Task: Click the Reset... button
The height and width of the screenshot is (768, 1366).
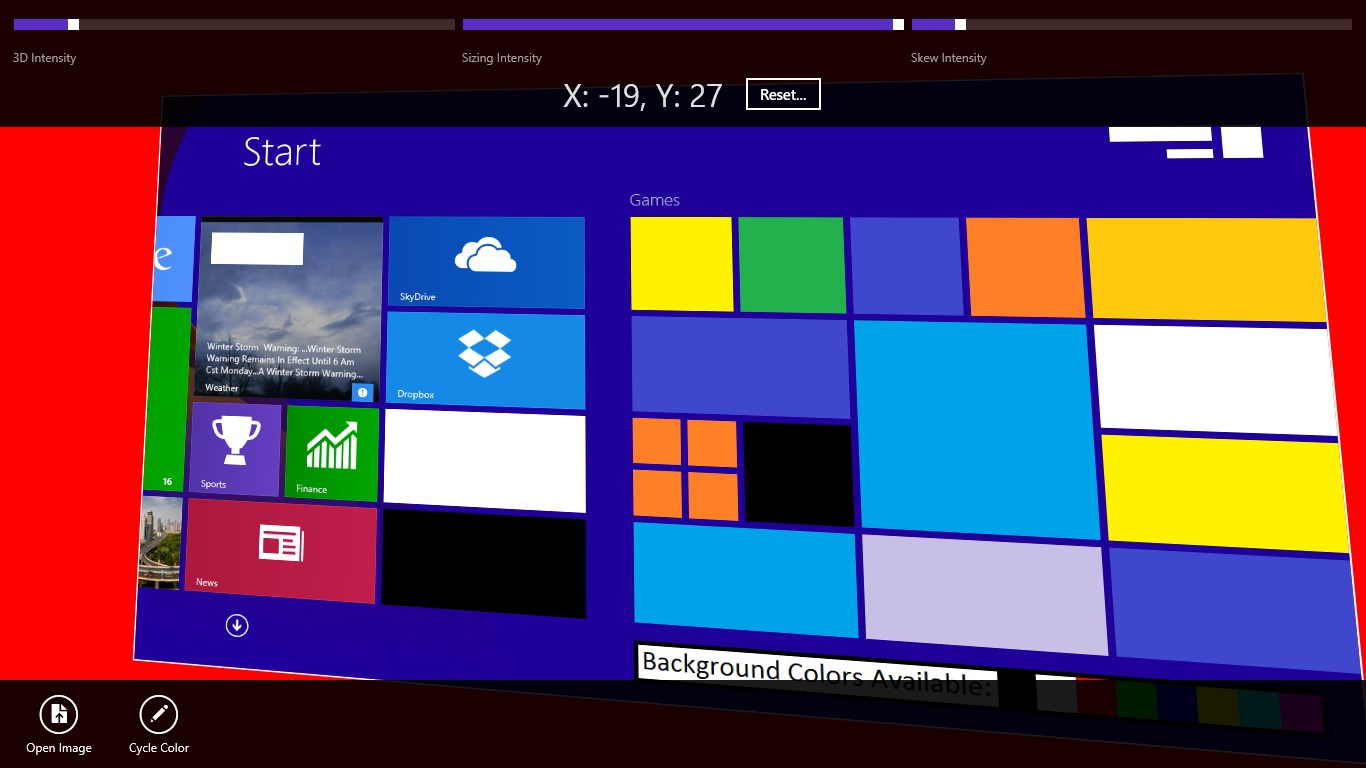Action: (x=783, y=95)
